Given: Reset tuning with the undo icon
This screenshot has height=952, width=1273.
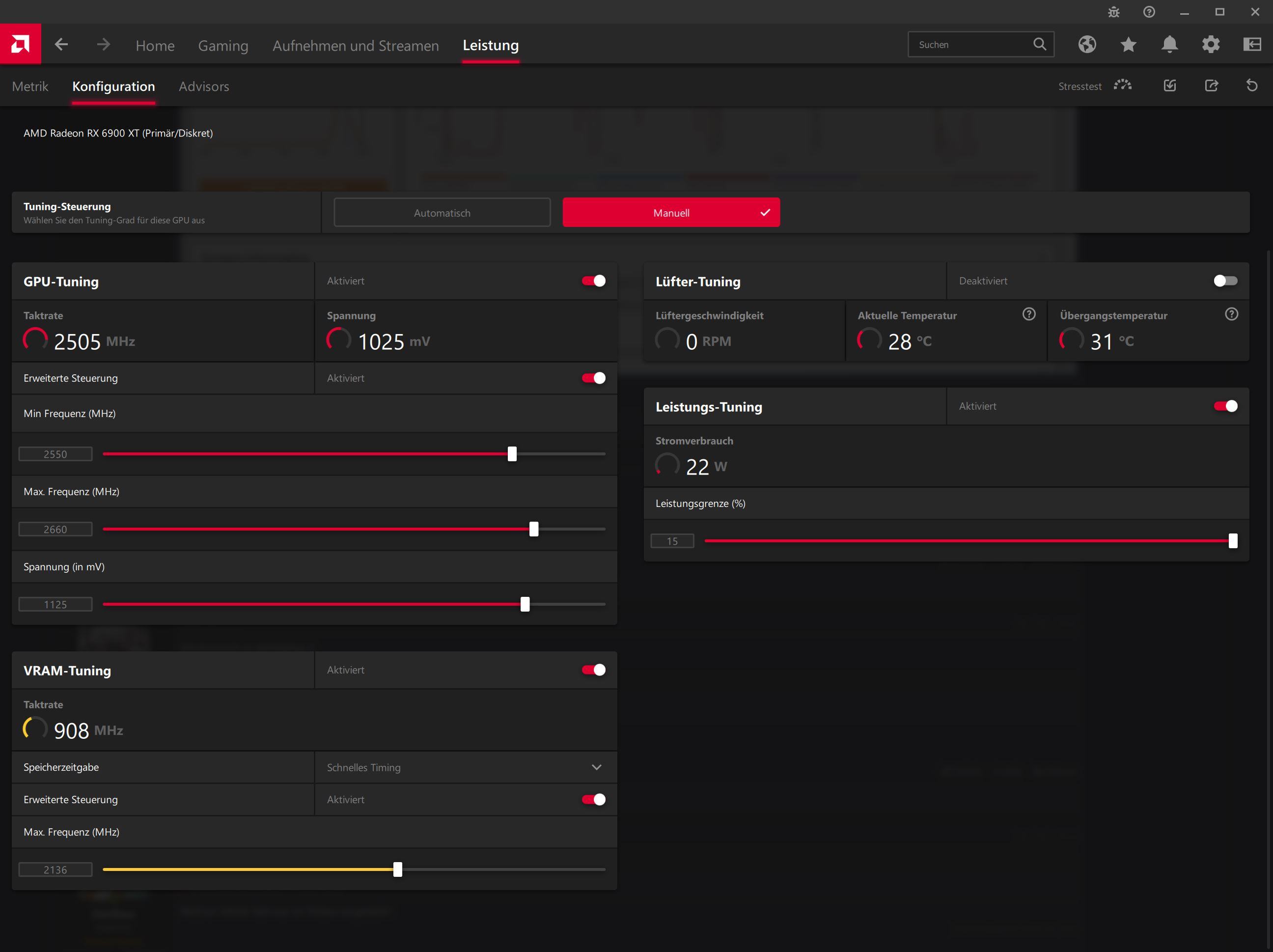Looking at the screenshot, I should [1252, 86].
